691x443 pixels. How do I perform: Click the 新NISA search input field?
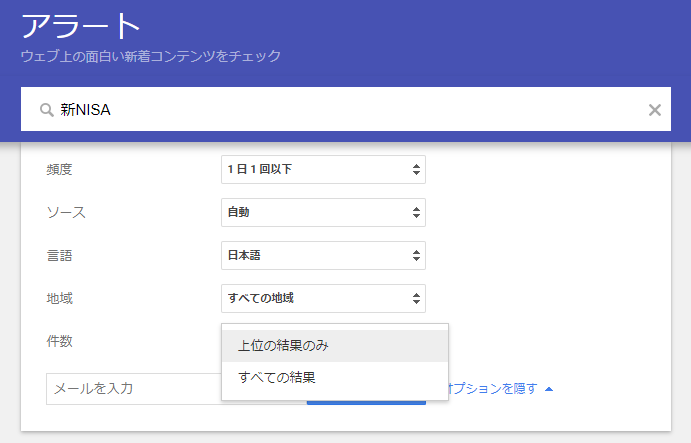(346, 109)
